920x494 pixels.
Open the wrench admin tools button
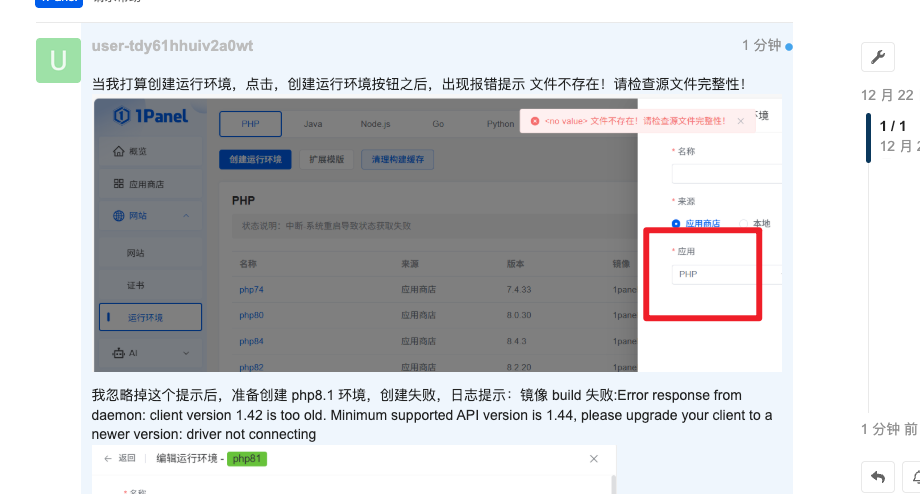(x=877, y=57)
